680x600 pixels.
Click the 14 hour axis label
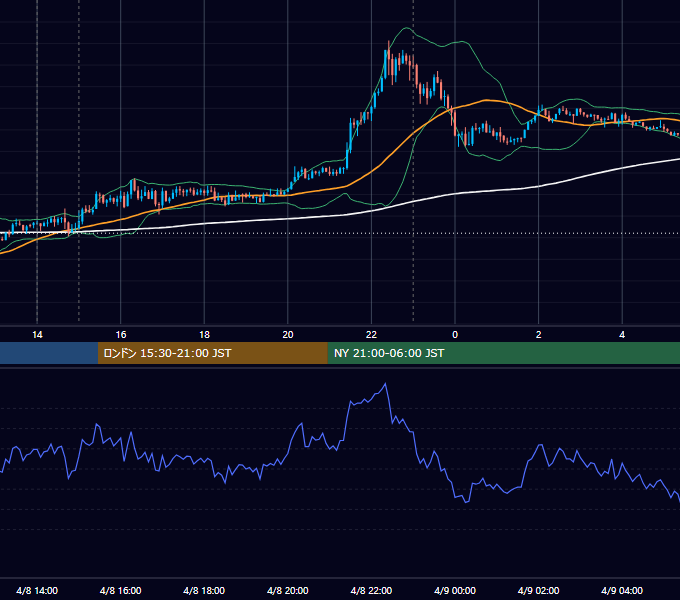point(37,335)
